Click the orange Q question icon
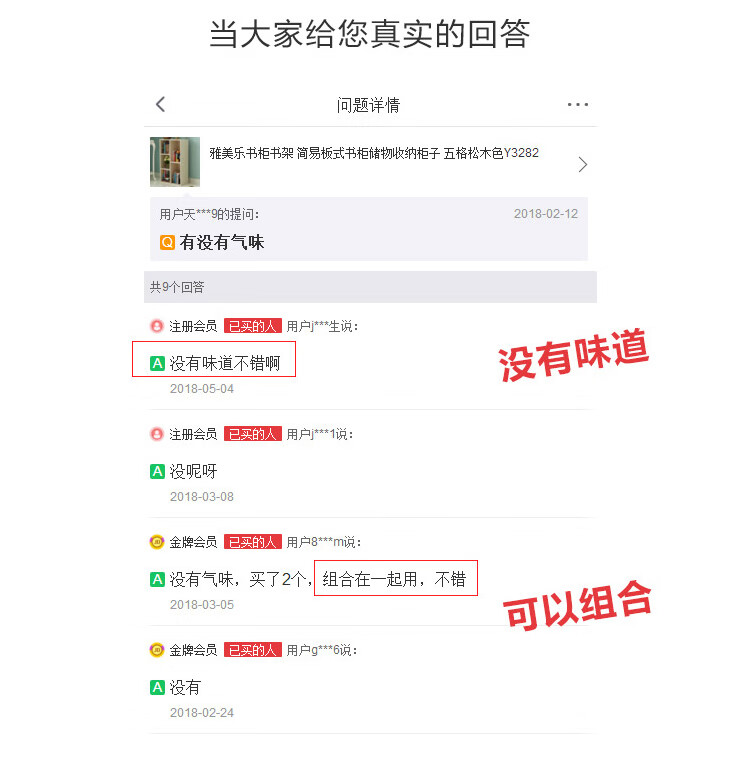The width and height of the screenshot is (750, 771). [x=167, y=242]
